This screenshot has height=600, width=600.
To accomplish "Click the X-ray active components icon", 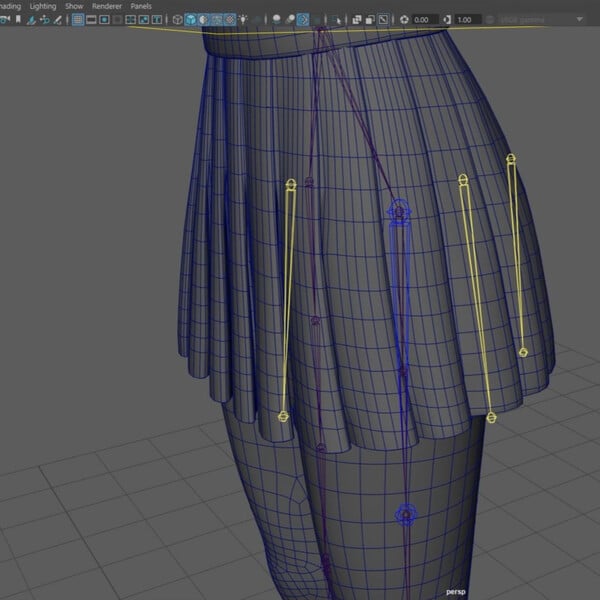I will (x=370, y=20).
